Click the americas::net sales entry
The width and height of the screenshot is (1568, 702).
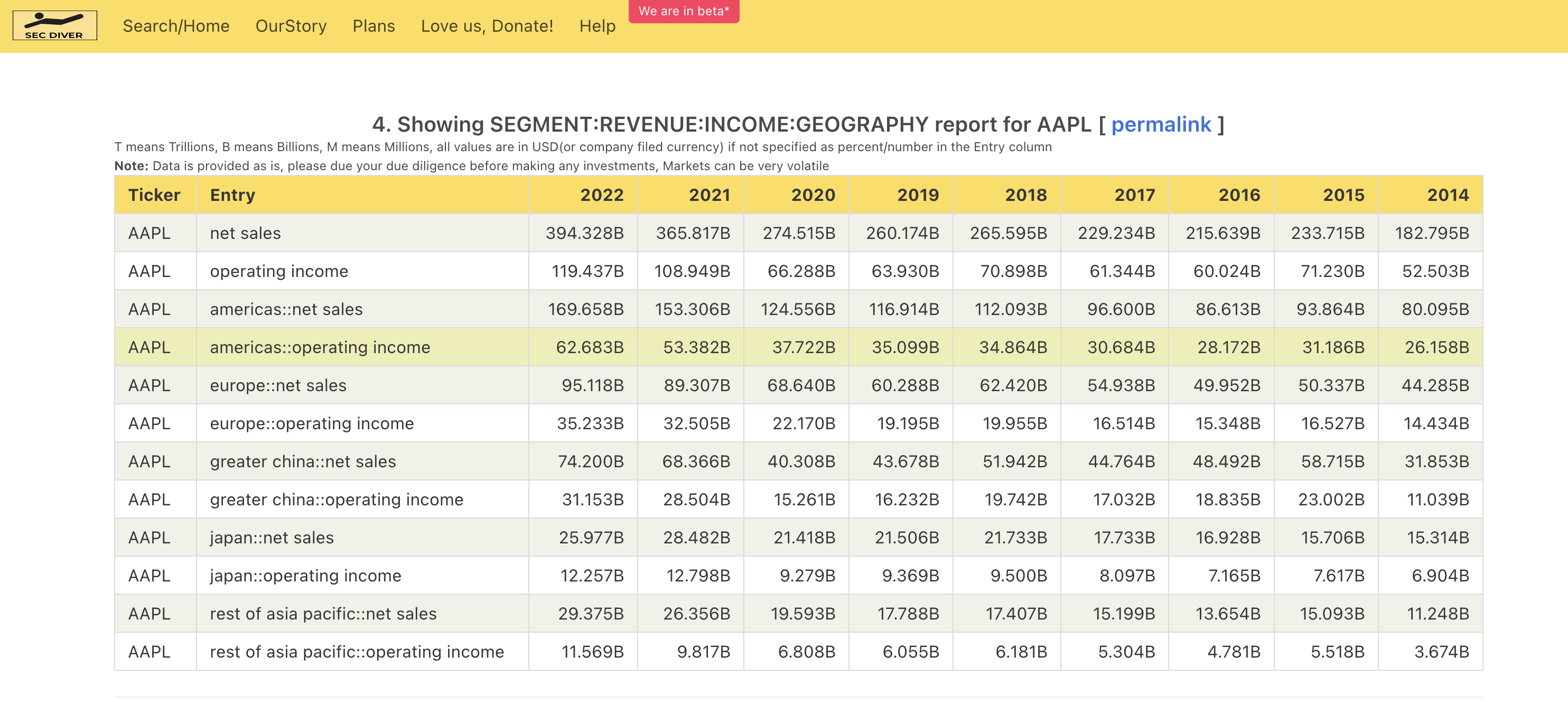pos(286,309)
